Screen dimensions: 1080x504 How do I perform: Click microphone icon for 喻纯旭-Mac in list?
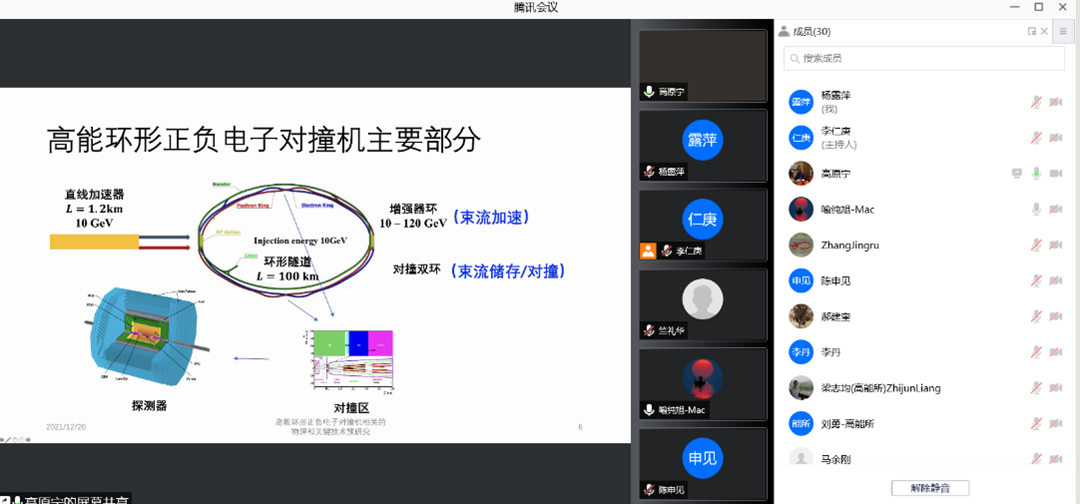coord(1037,209)
